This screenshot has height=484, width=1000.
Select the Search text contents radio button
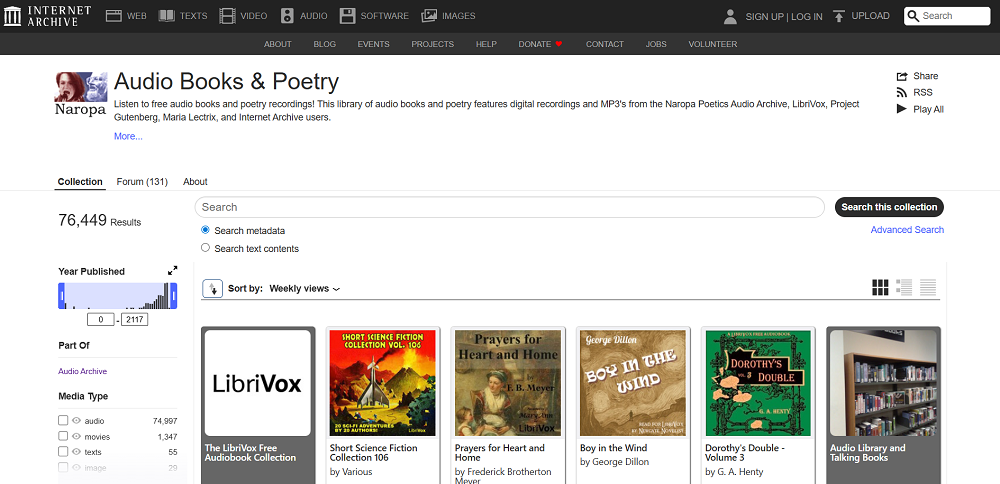205,247
